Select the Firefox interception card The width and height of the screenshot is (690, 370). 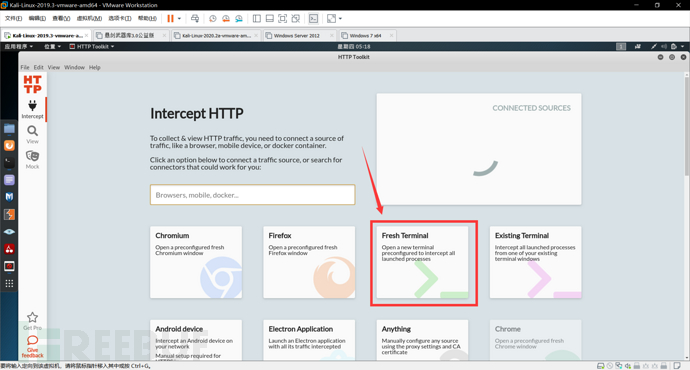(309, 262)
